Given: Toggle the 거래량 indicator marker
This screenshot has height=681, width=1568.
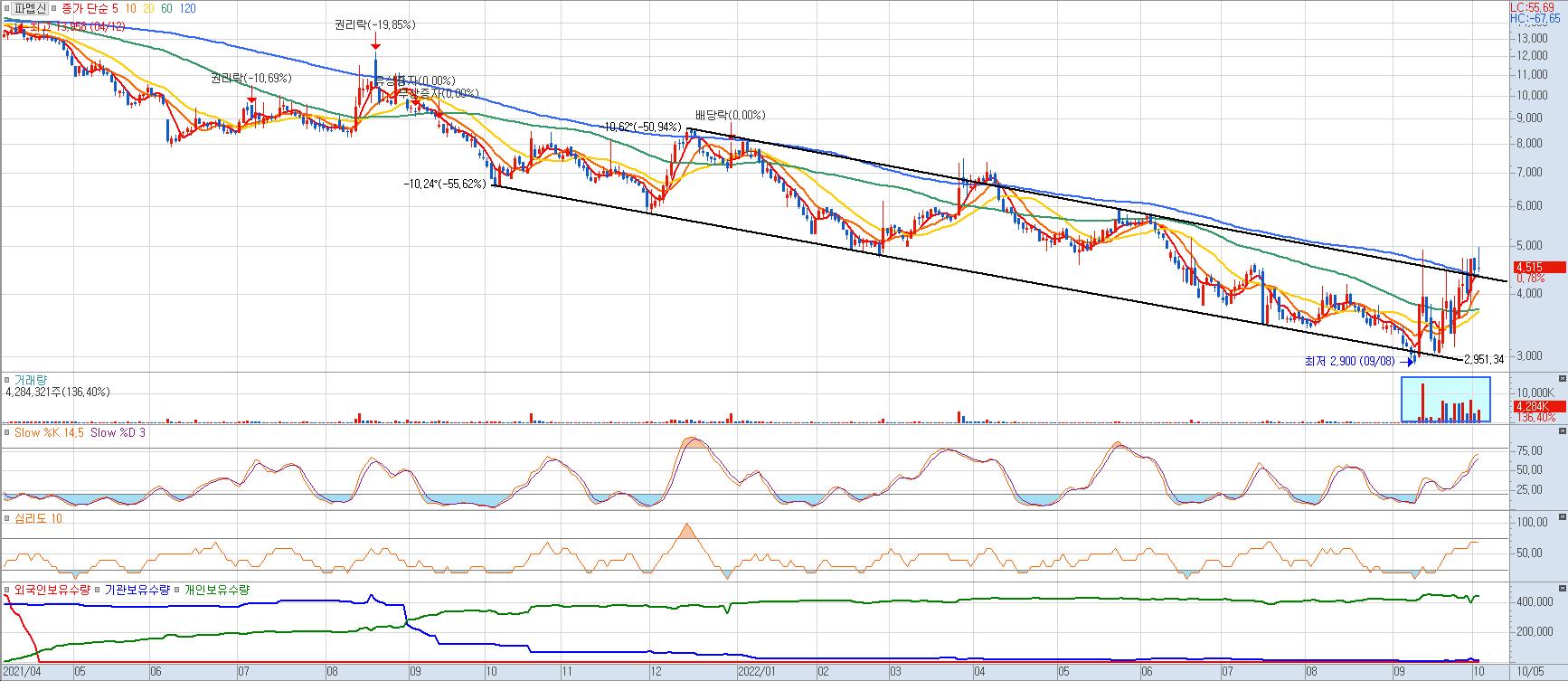Looking at the screenshot, I should click(x=6, y=381).
